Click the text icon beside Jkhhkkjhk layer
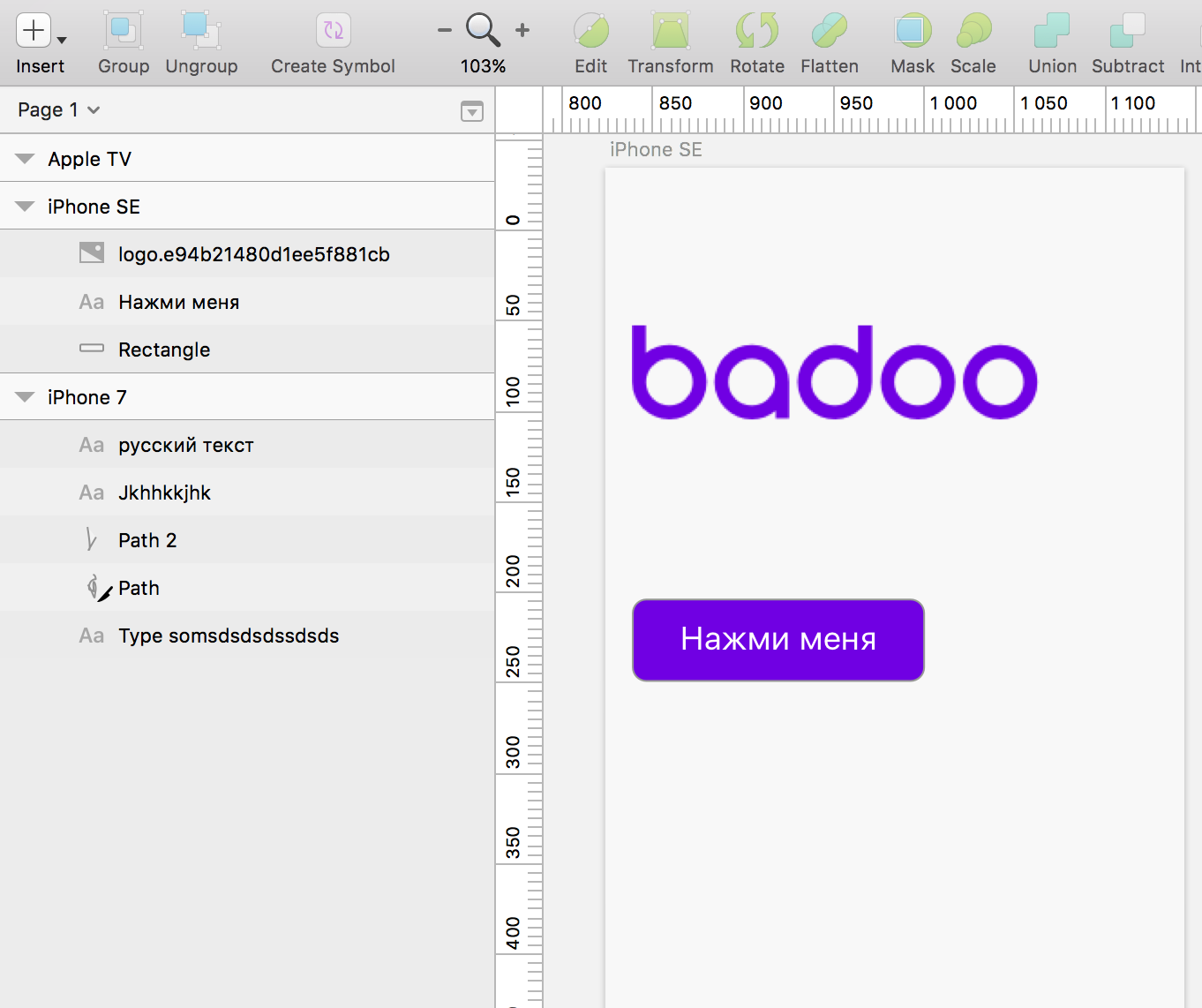This screenshot has width=1202, height=1008. pos(92,493)
